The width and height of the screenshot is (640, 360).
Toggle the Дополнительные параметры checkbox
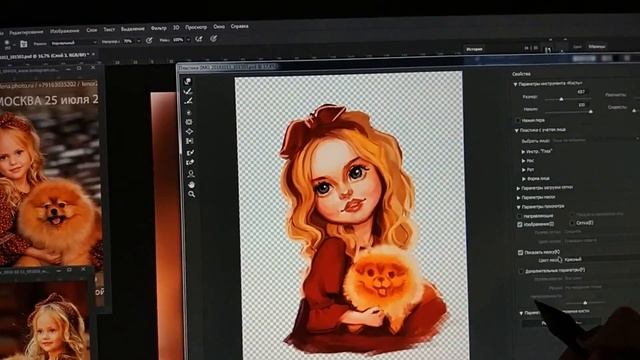521,271
